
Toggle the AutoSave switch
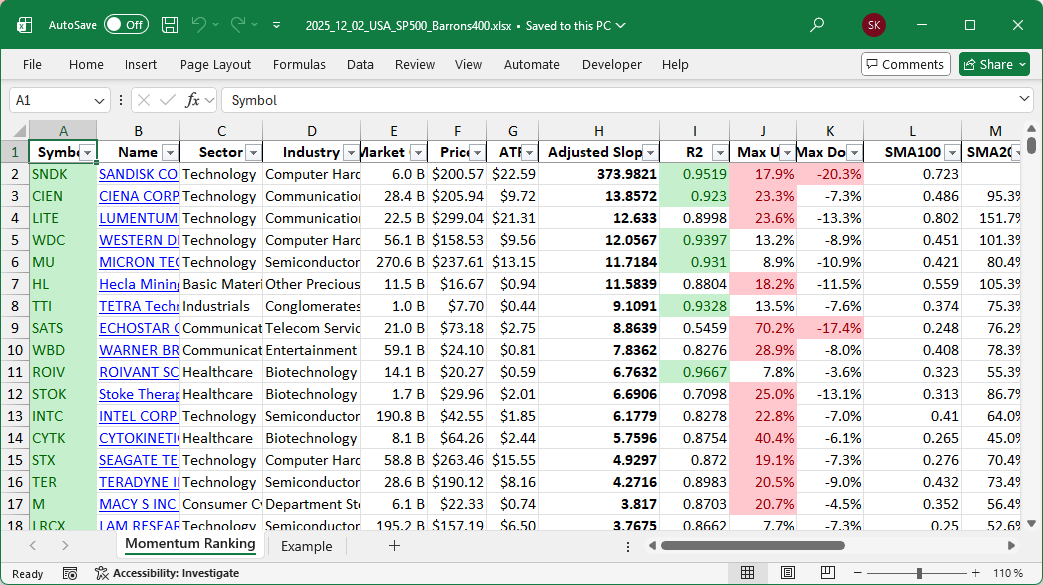(x=126, y=25)
